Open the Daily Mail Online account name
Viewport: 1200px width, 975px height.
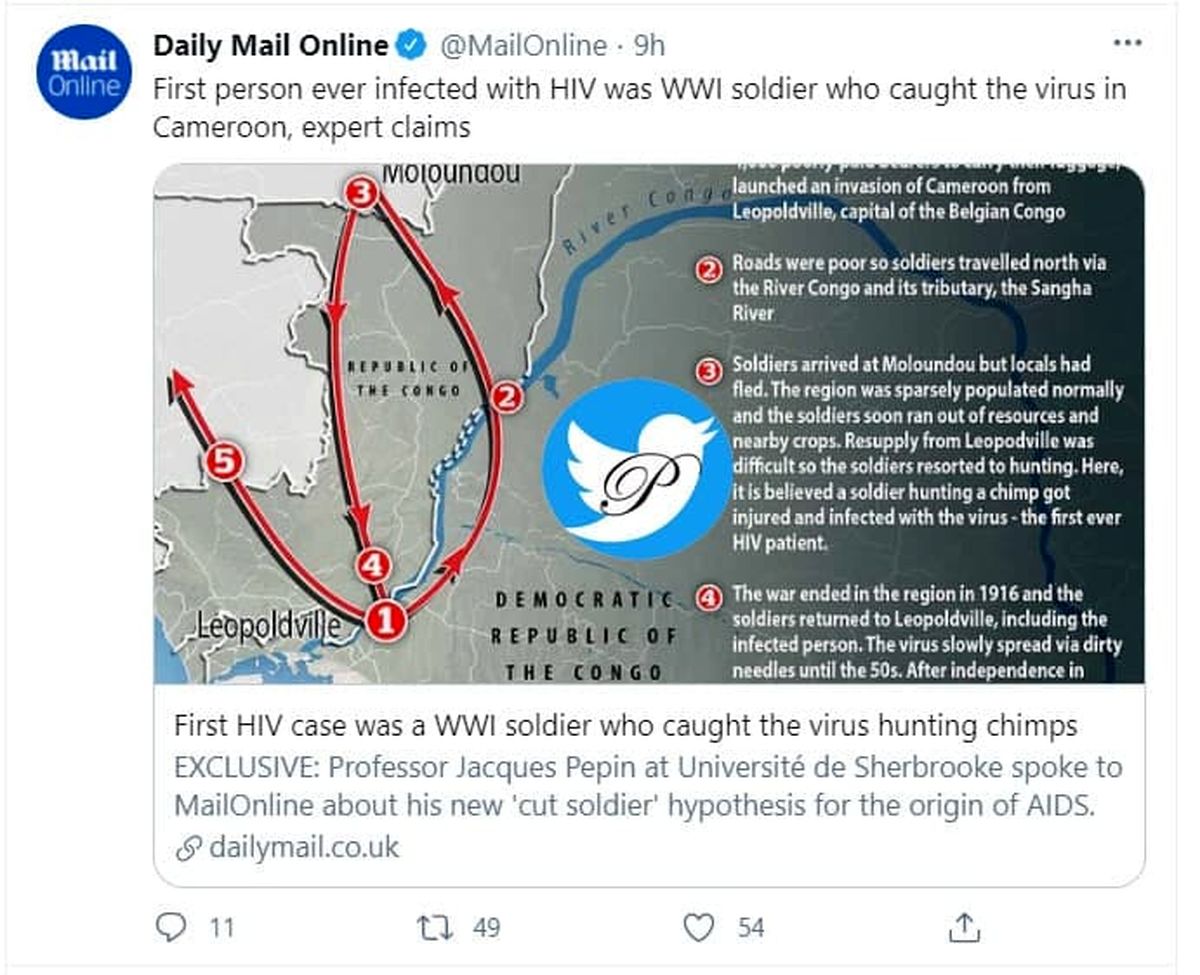(x=270, y=45)
